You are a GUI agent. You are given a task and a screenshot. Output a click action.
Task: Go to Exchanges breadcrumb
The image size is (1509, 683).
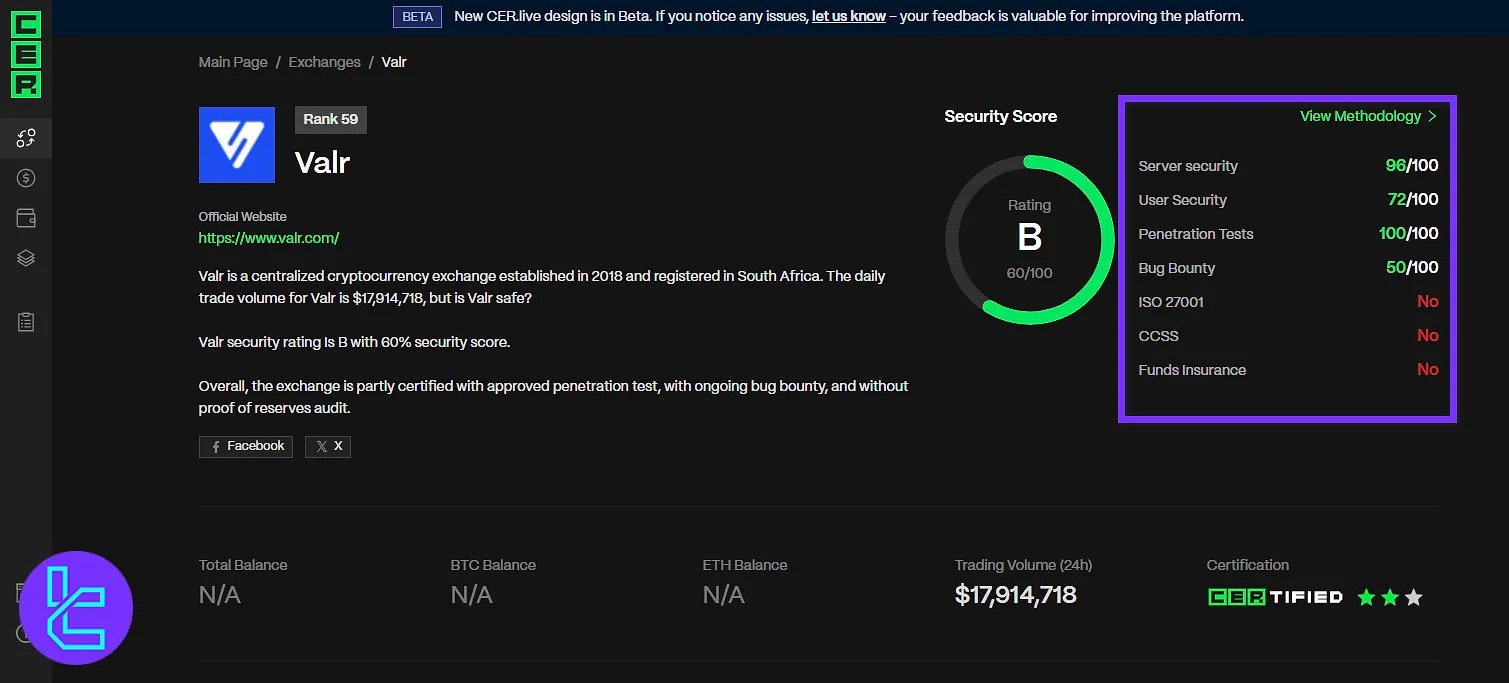pos(324,62)
